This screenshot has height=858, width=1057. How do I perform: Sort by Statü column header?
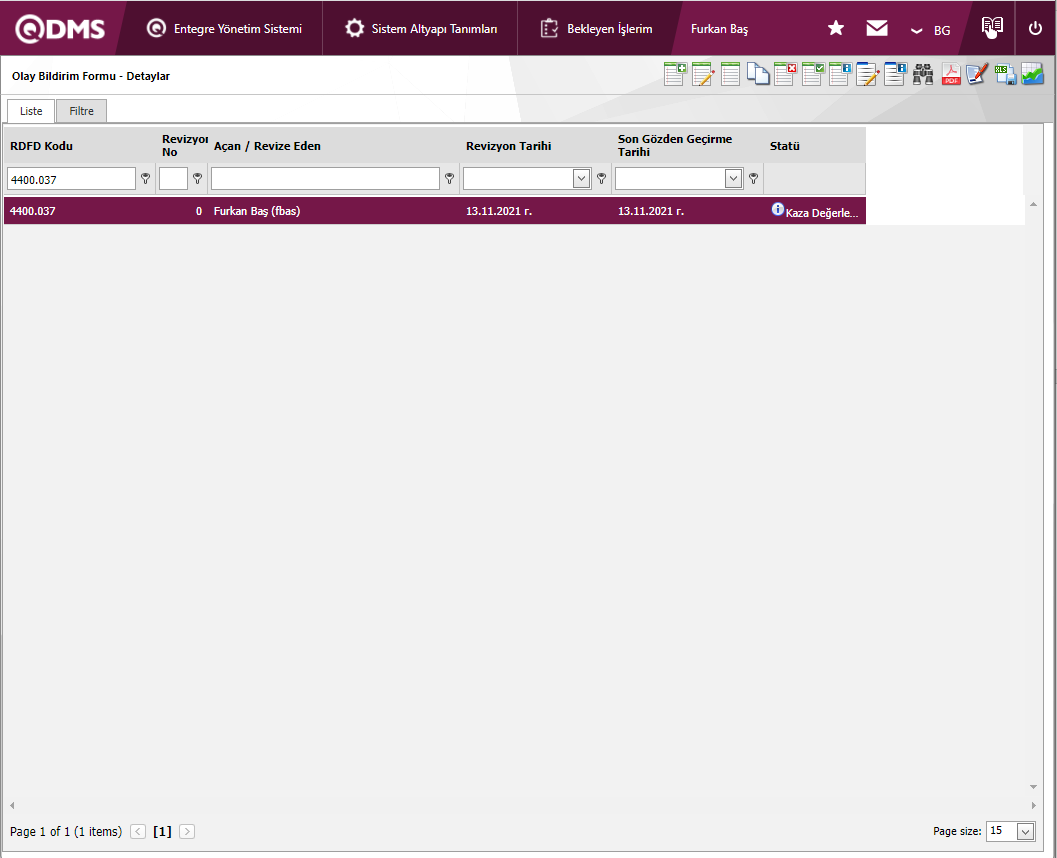tap(785, 146)
